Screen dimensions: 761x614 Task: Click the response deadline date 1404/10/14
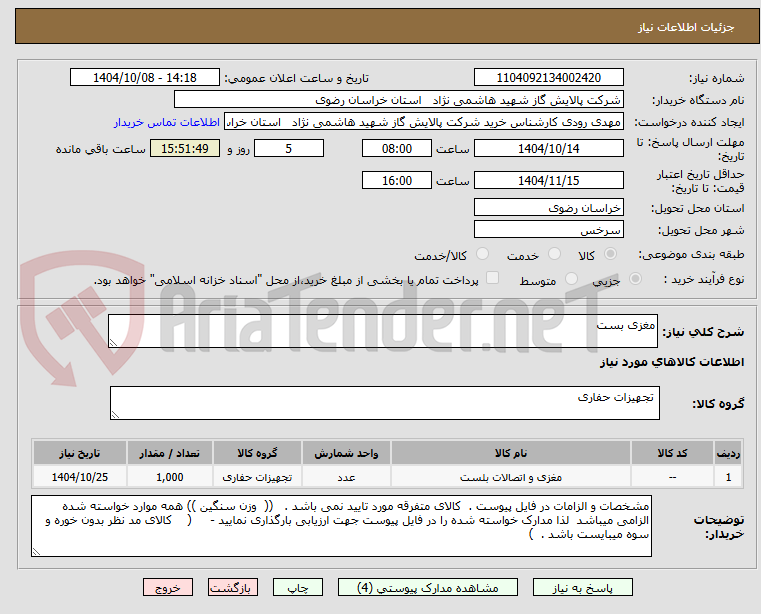pos(548,149)
